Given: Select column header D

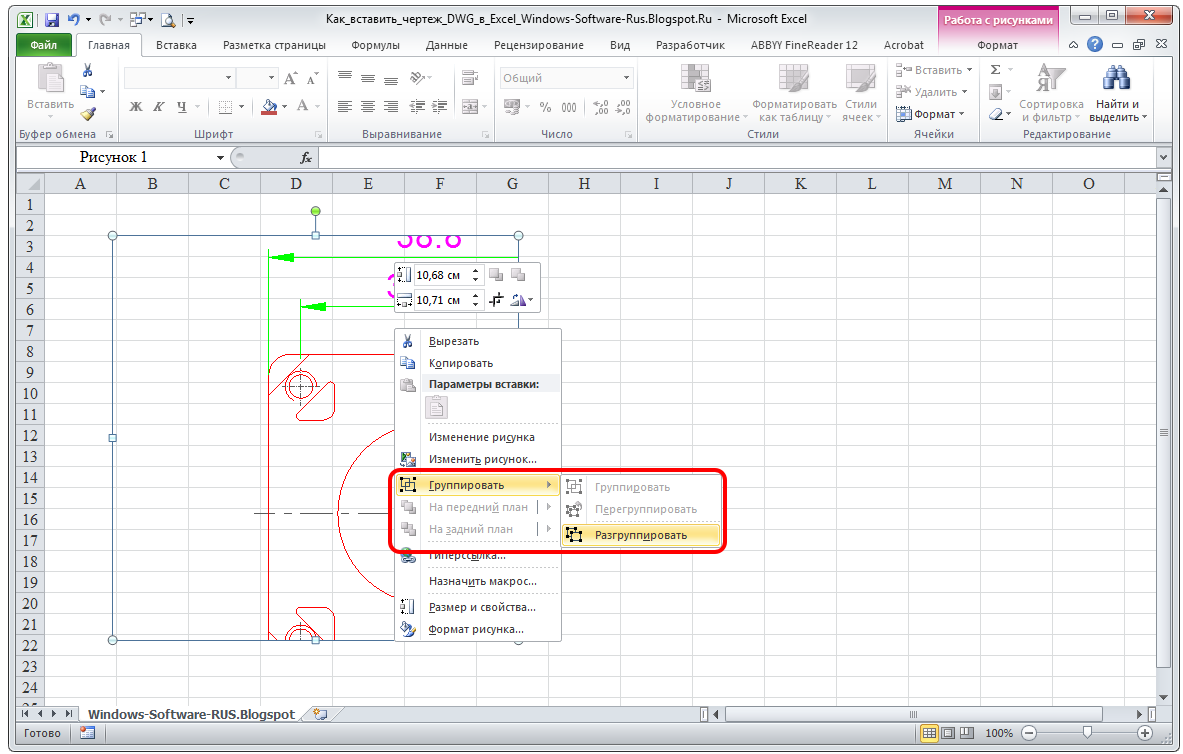Looking at the screenshot, I should [x=296, y=183].
